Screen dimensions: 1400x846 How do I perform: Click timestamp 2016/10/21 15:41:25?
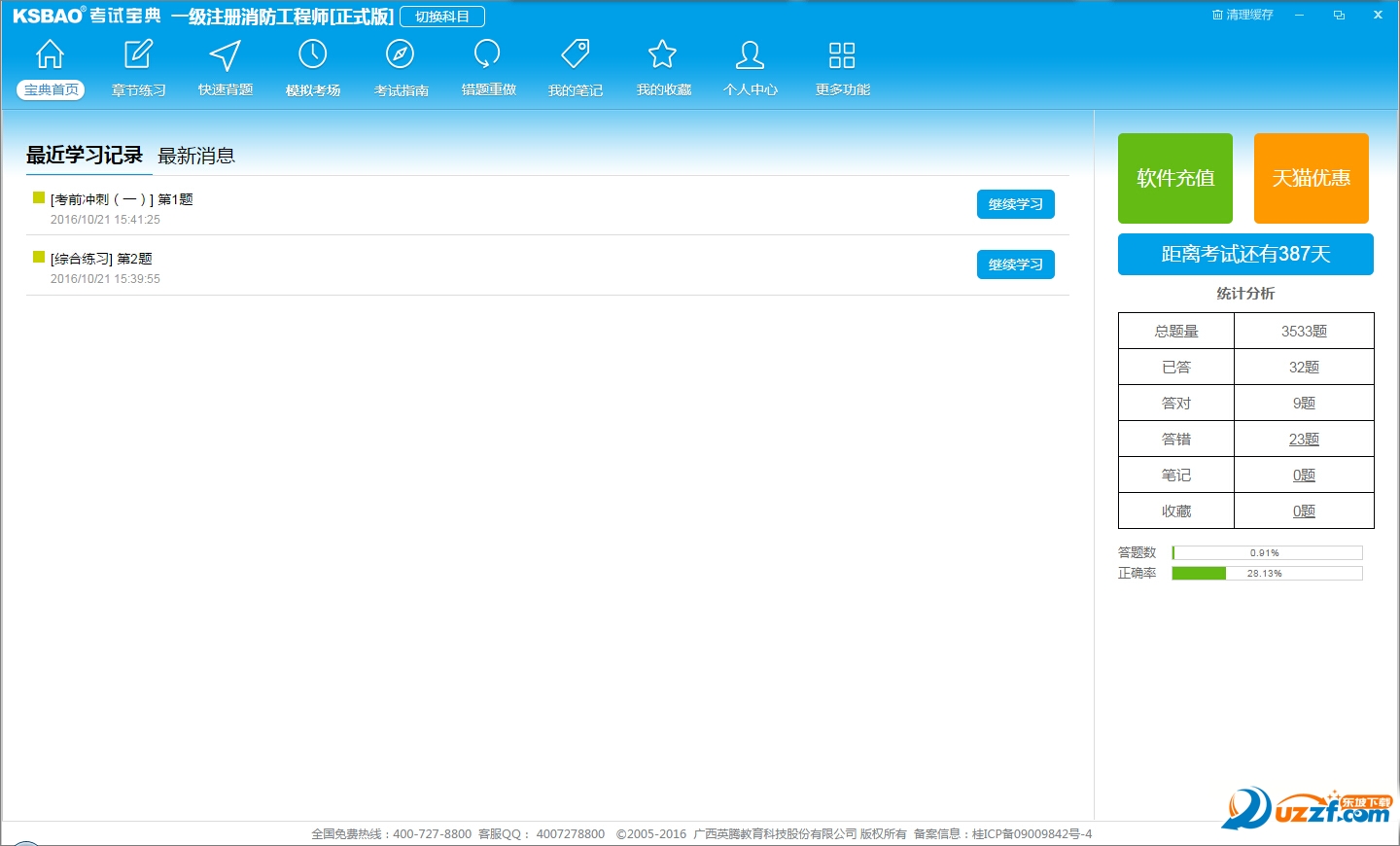point(105,220)
